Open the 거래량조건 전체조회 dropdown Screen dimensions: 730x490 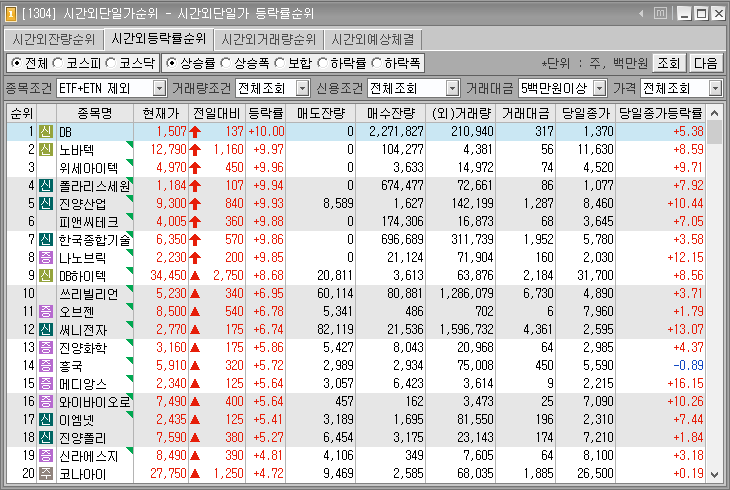click(x=303, y=88)
